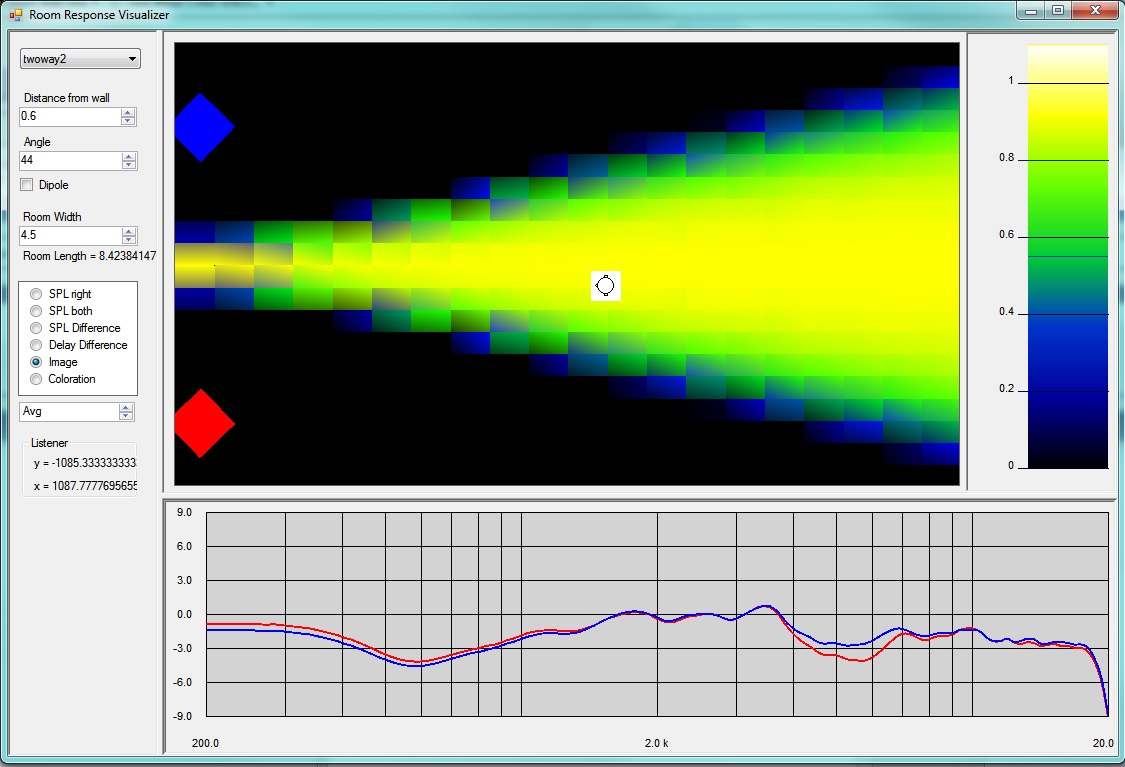The image size is (1125, 767).
Task: Increase Distance from wall with up arrow
Action: point(128,112)
